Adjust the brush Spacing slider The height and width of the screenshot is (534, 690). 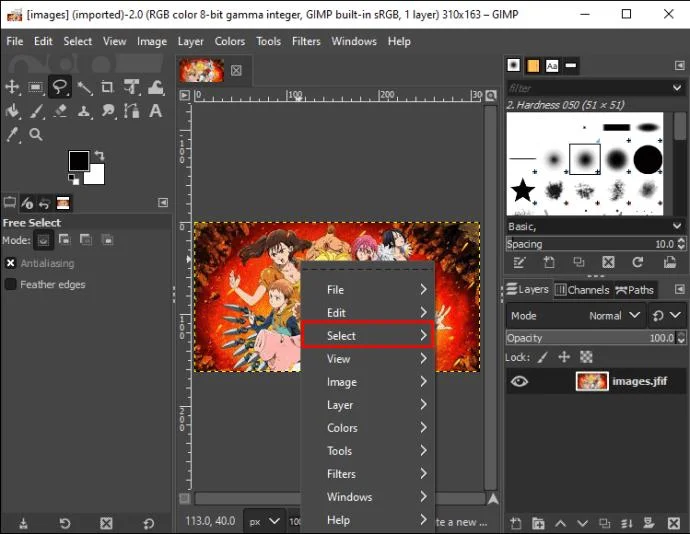click(x=591, y=244)
